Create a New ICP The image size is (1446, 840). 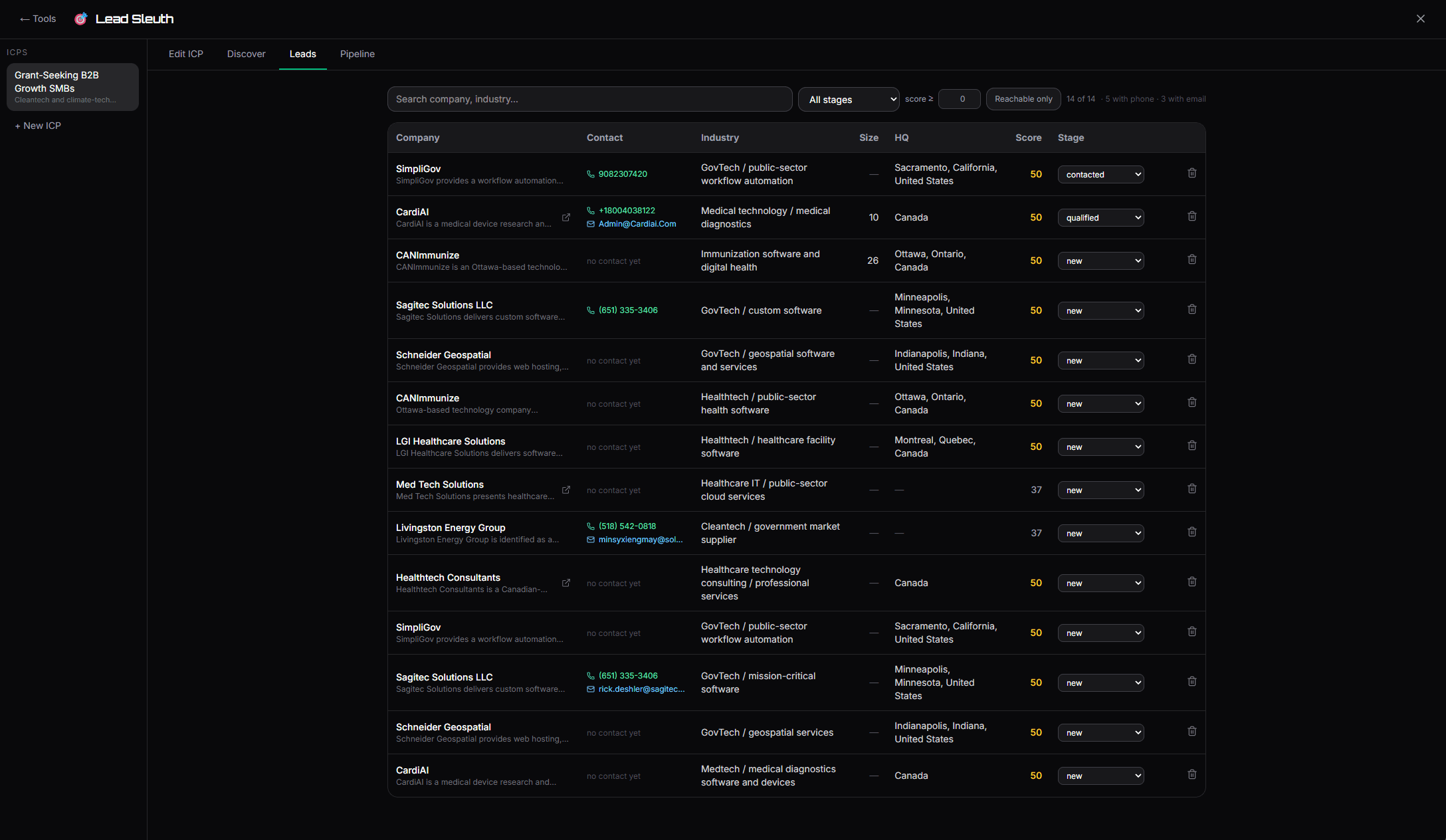click(x=38, y=126)
